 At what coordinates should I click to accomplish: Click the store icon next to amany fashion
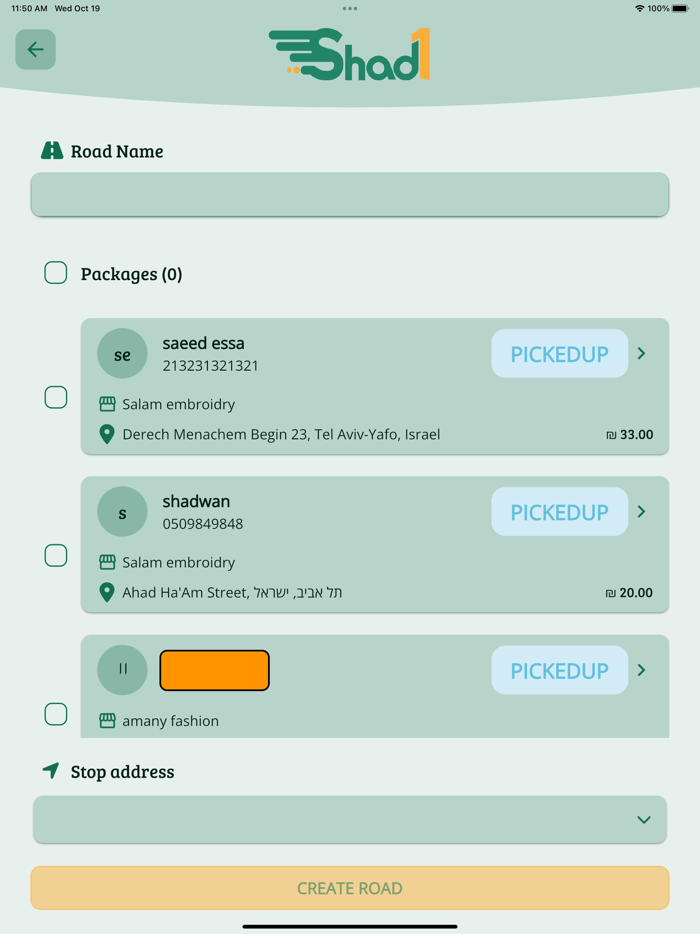[107, 720]
